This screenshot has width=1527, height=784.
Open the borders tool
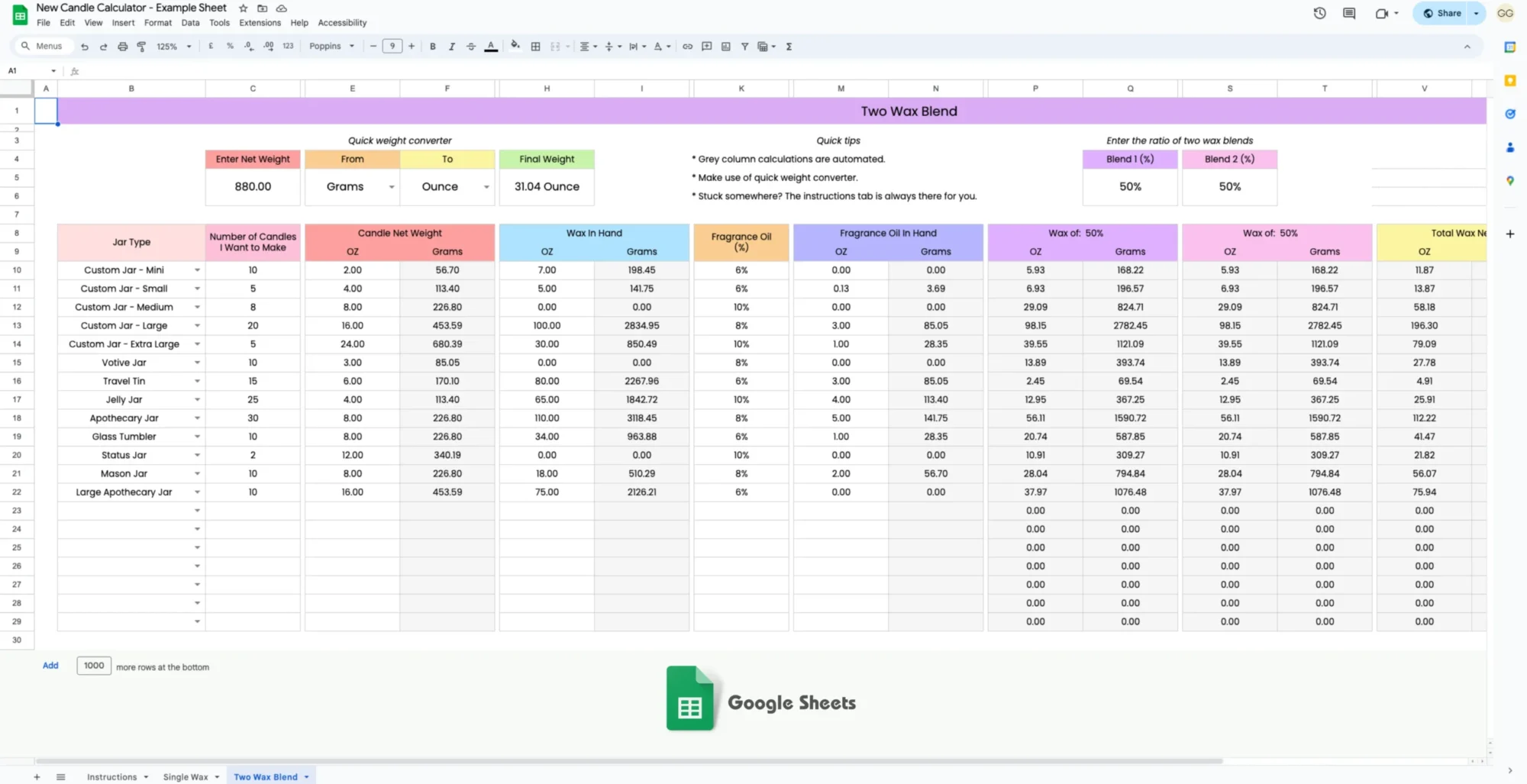[x=536, y=47]
